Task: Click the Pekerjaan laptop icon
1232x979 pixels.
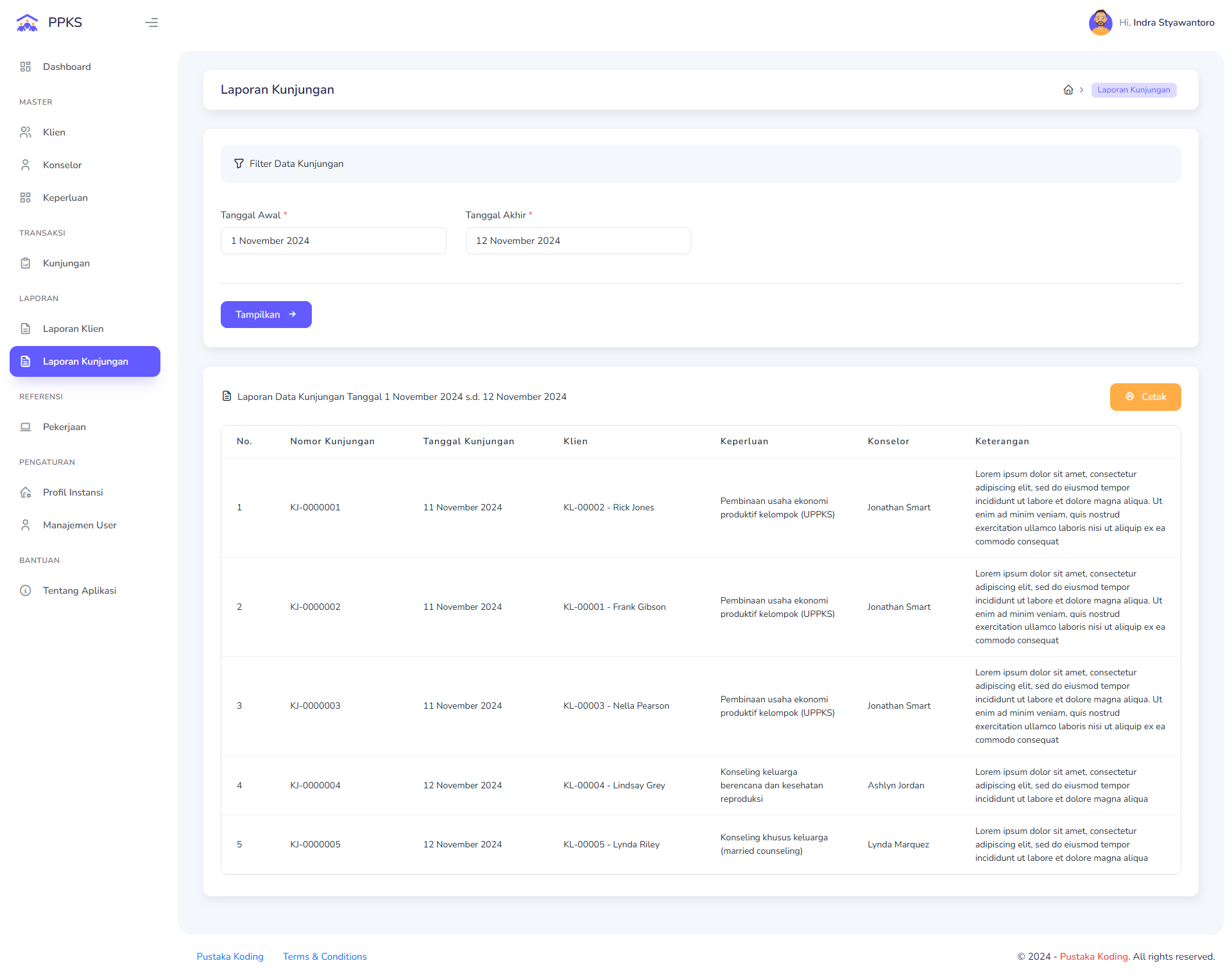Action: pos(26,427)
